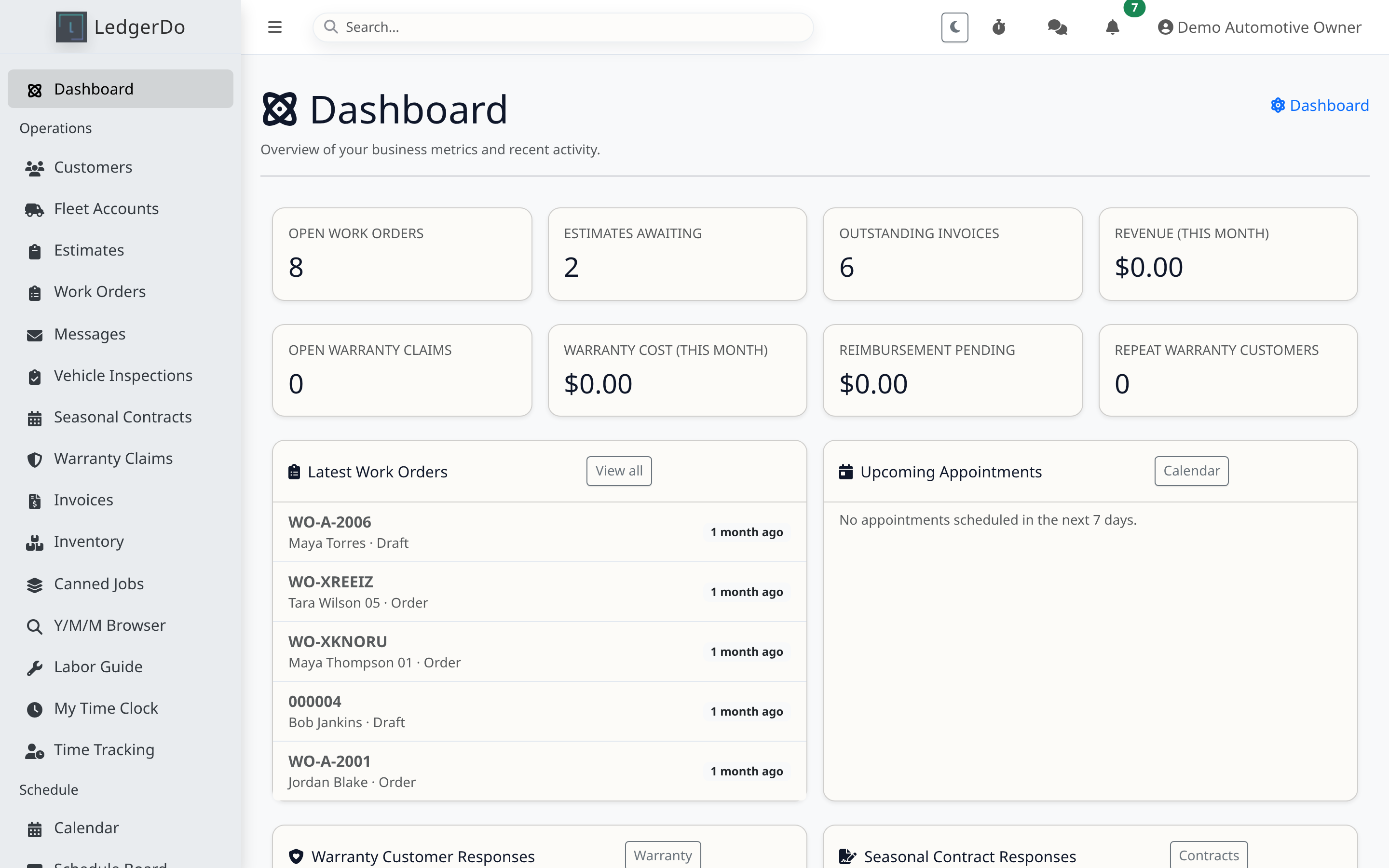
Task: Click the Open Work Orders metric card
Action: [402, 254]
